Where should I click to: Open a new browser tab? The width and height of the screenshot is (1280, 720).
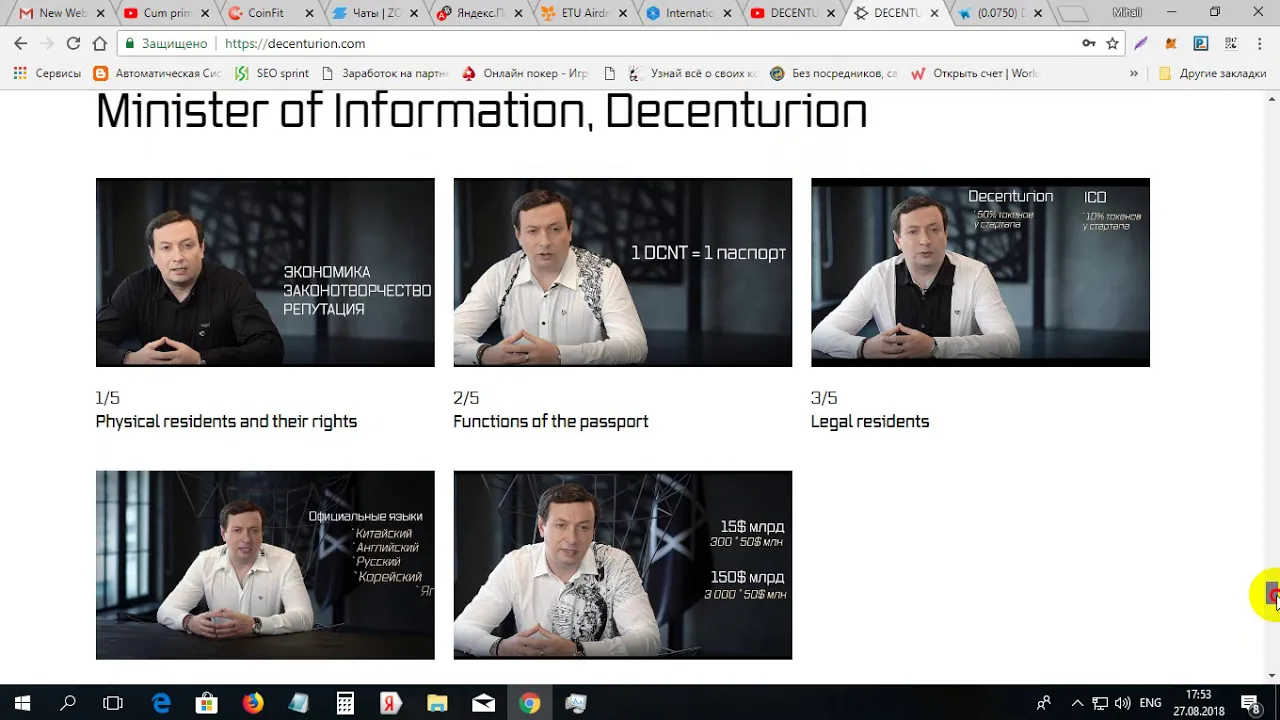pyautogui.click(x=1073, y=14)
